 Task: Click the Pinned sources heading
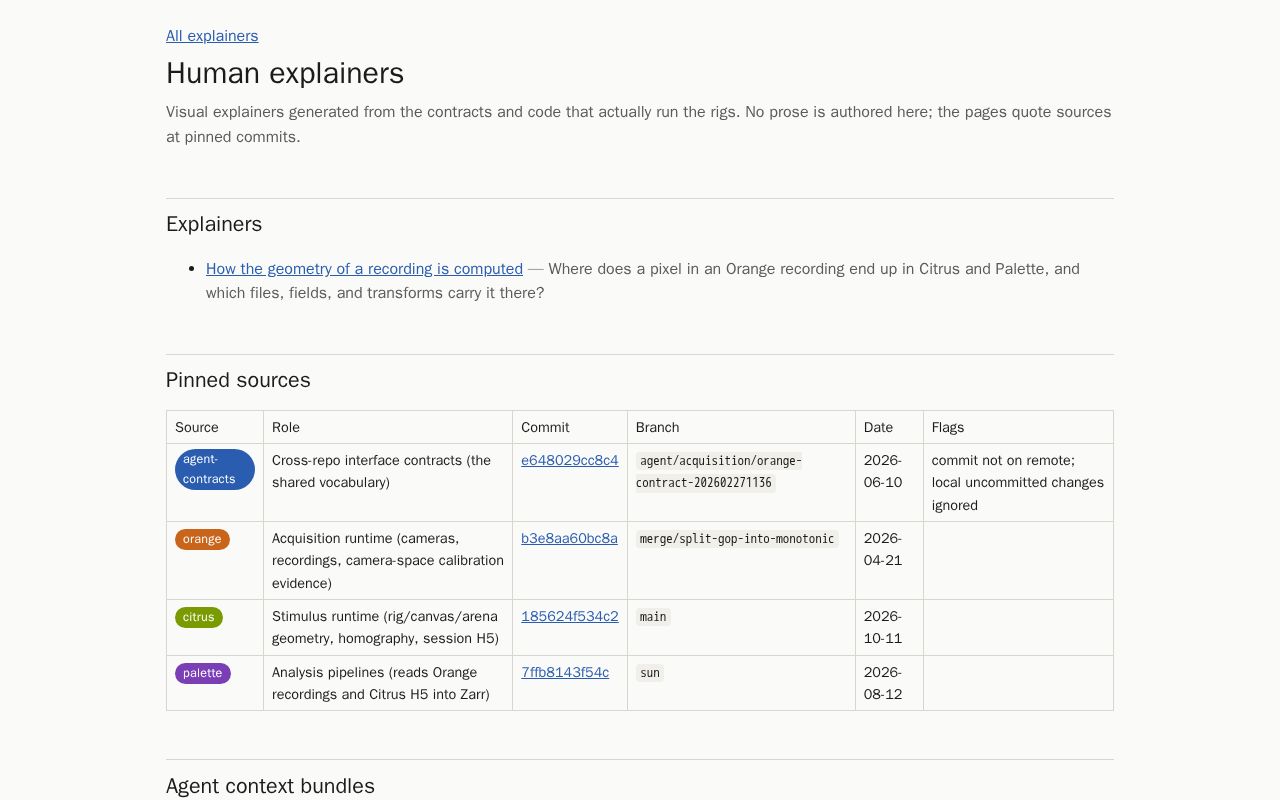[238, 380]
